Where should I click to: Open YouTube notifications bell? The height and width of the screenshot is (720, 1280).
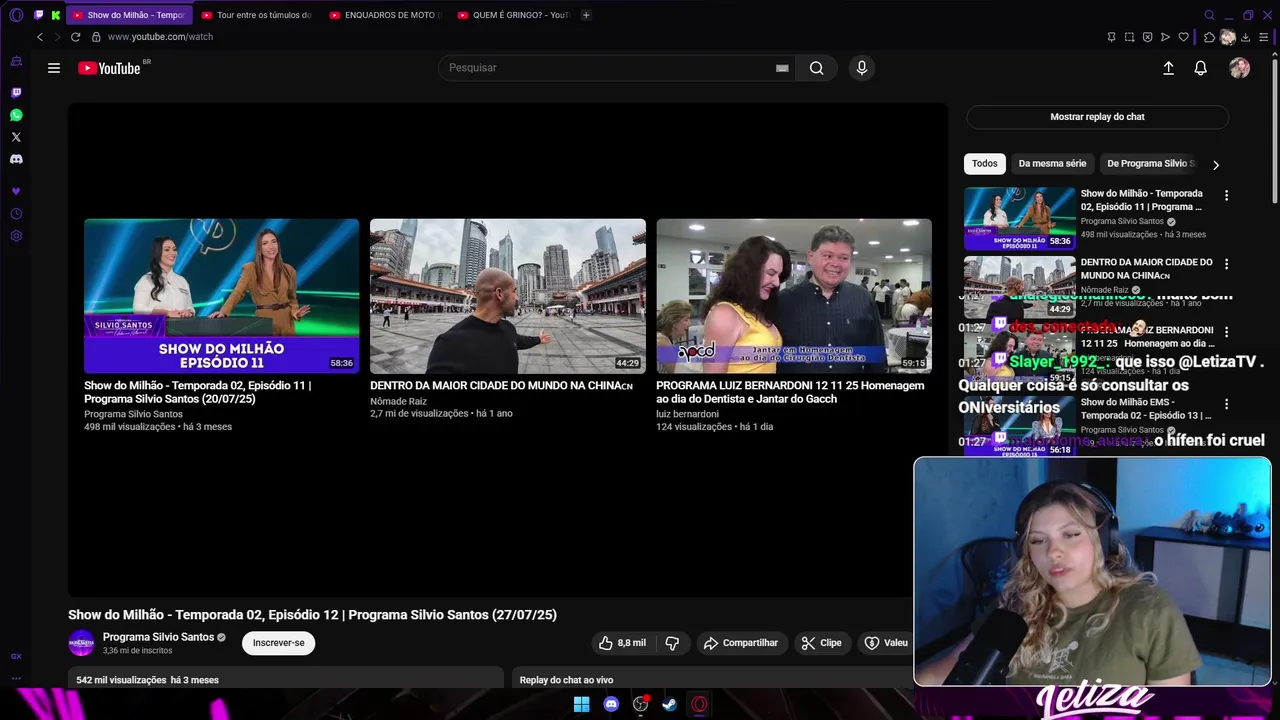[1200, 68]
